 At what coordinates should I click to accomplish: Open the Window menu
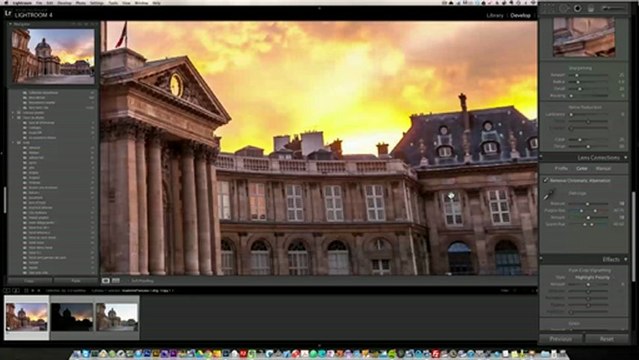pos(141,2)
